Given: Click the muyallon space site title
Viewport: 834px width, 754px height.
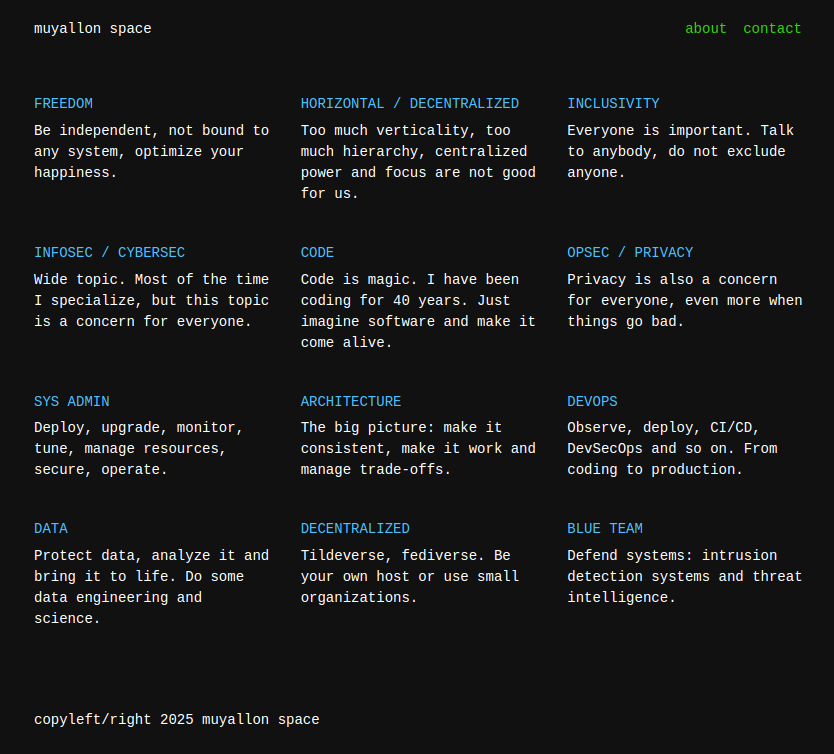Looking at the screenshot, I should [93, 29].
